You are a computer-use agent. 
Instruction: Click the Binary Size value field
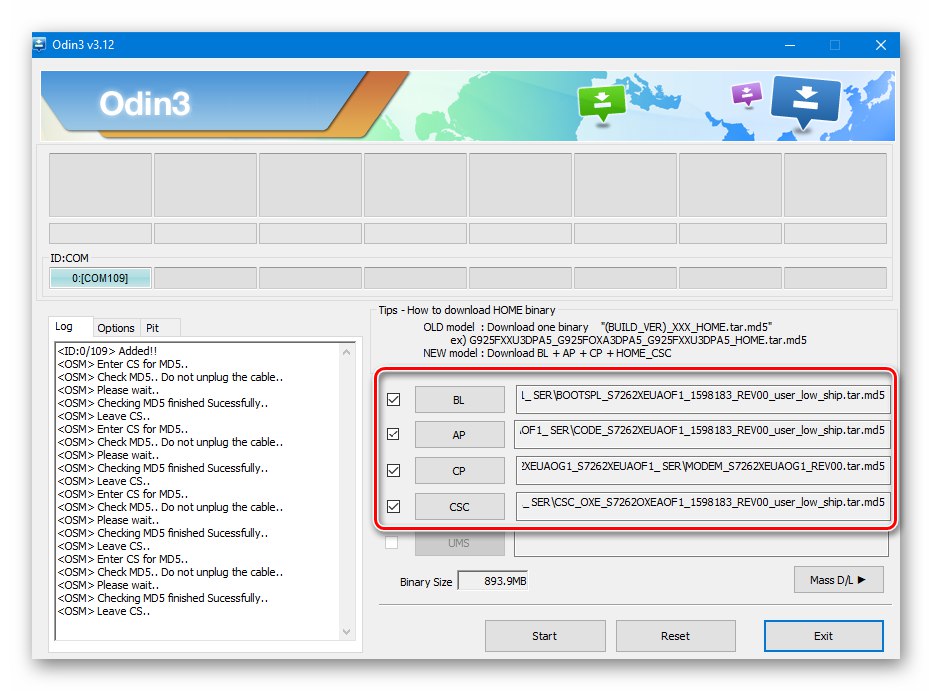[x=493, y=580]
